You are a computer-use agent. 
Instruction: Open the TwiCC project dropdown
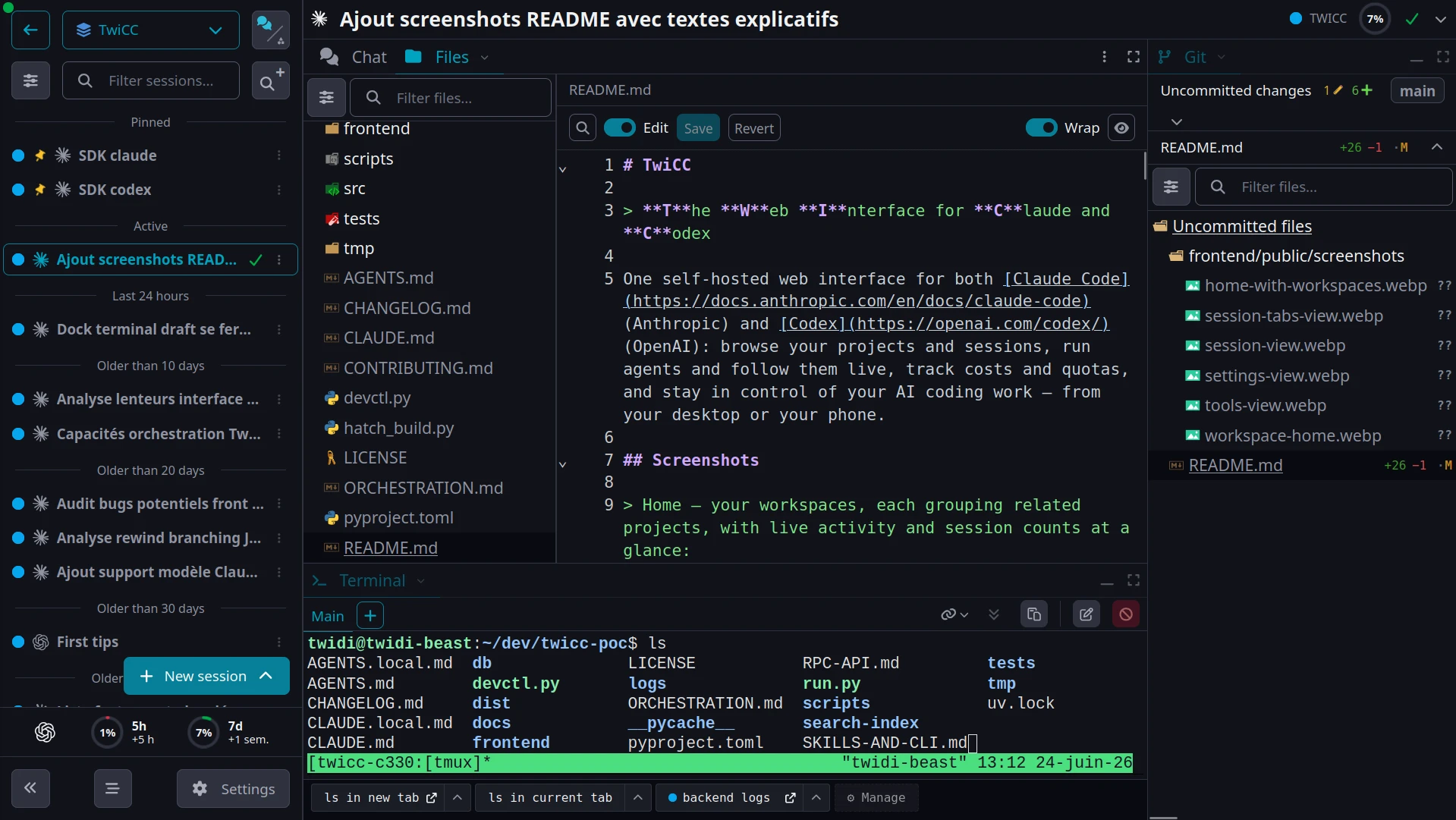(151, 30)
